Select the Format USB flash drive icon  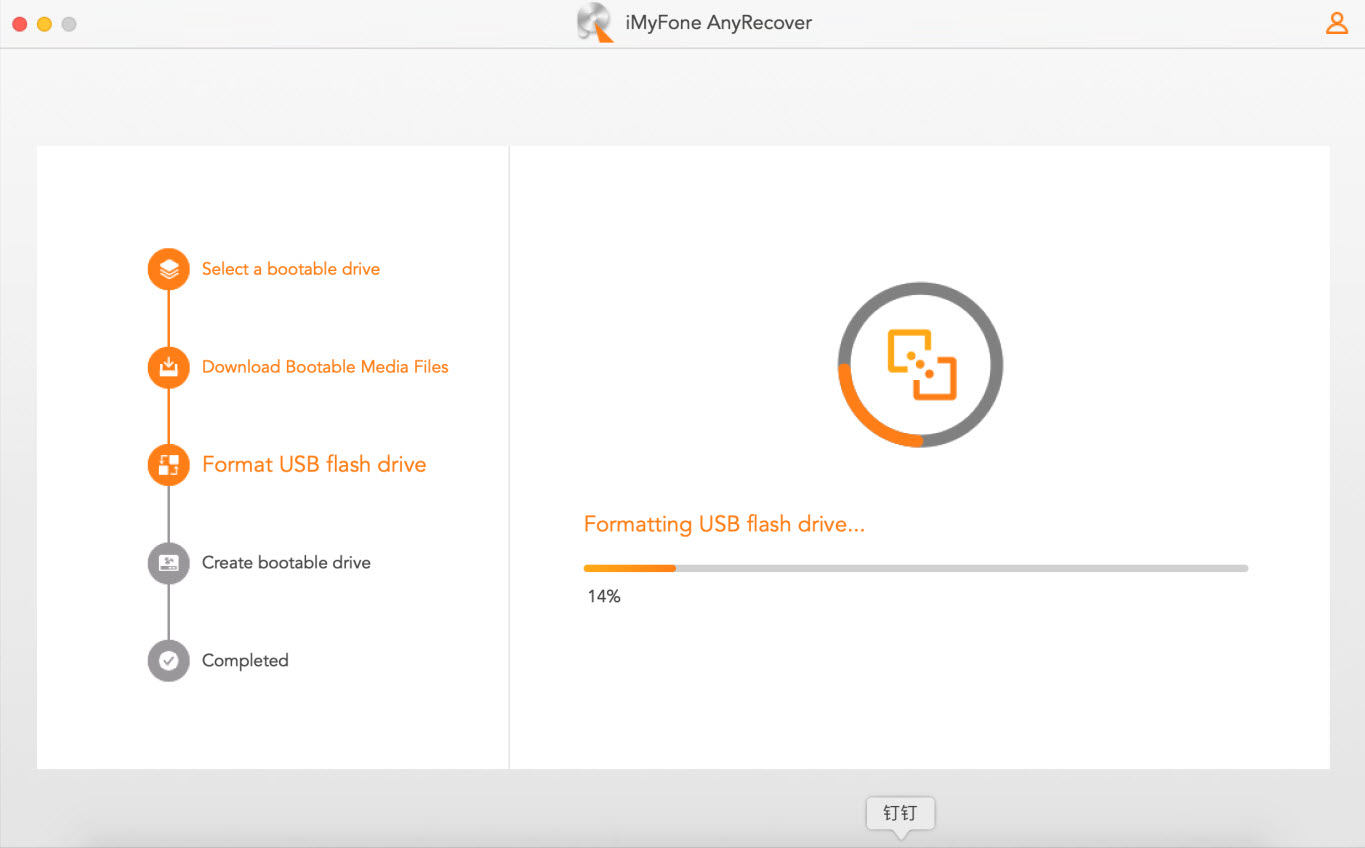(168, 464)
